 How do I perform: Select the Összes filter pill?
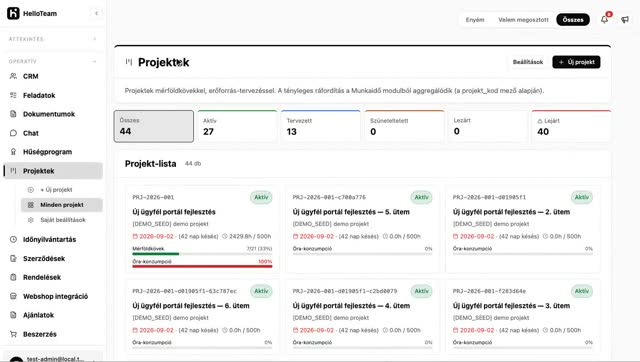(x=573, y=20)
